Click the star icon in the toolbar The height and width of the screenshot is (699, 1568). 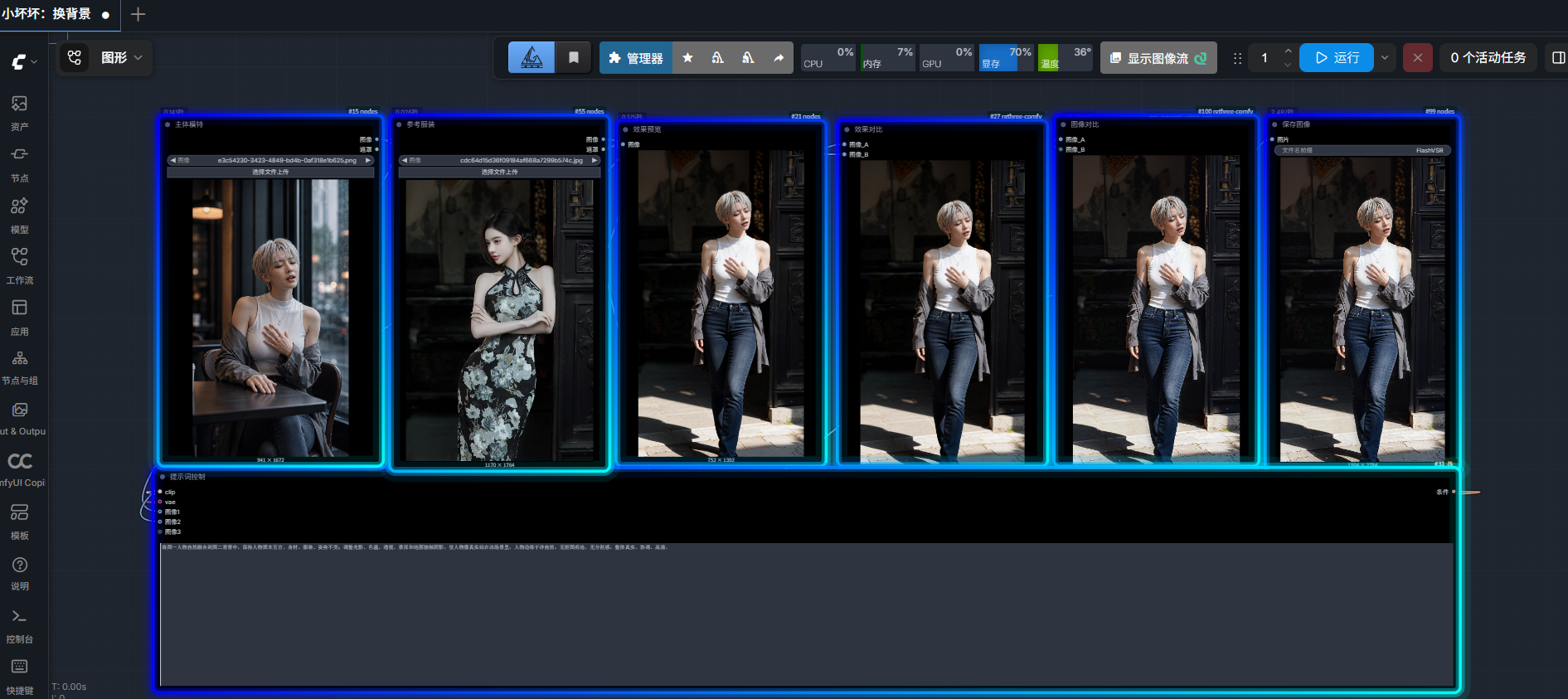687,58
